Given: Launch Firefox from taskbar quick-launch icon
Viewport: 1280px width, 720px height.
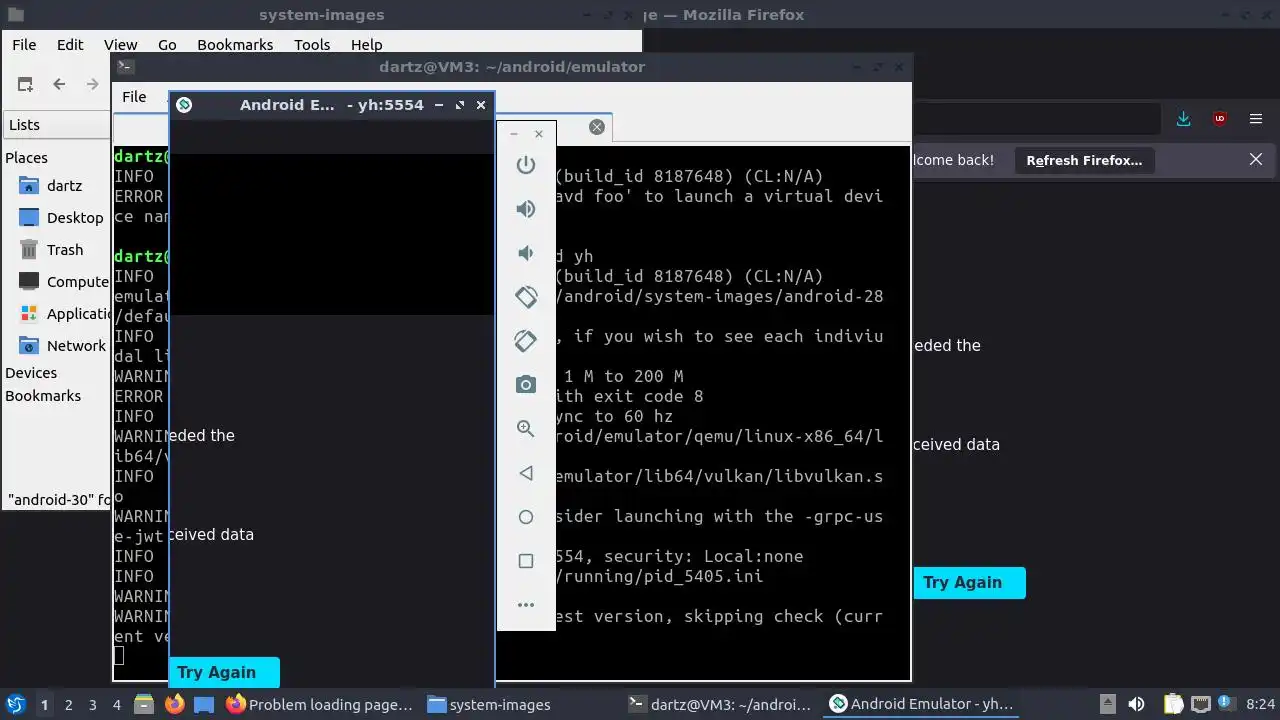Looking at the screenshot, I should [x=174, y=704].
